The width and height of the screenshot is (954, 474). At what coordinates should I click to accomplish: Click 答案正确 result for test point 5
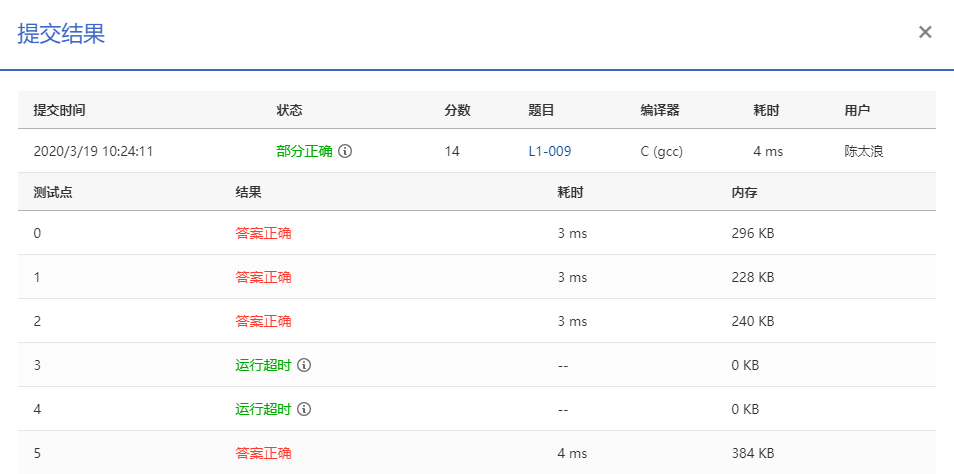[x=263, y=453]
